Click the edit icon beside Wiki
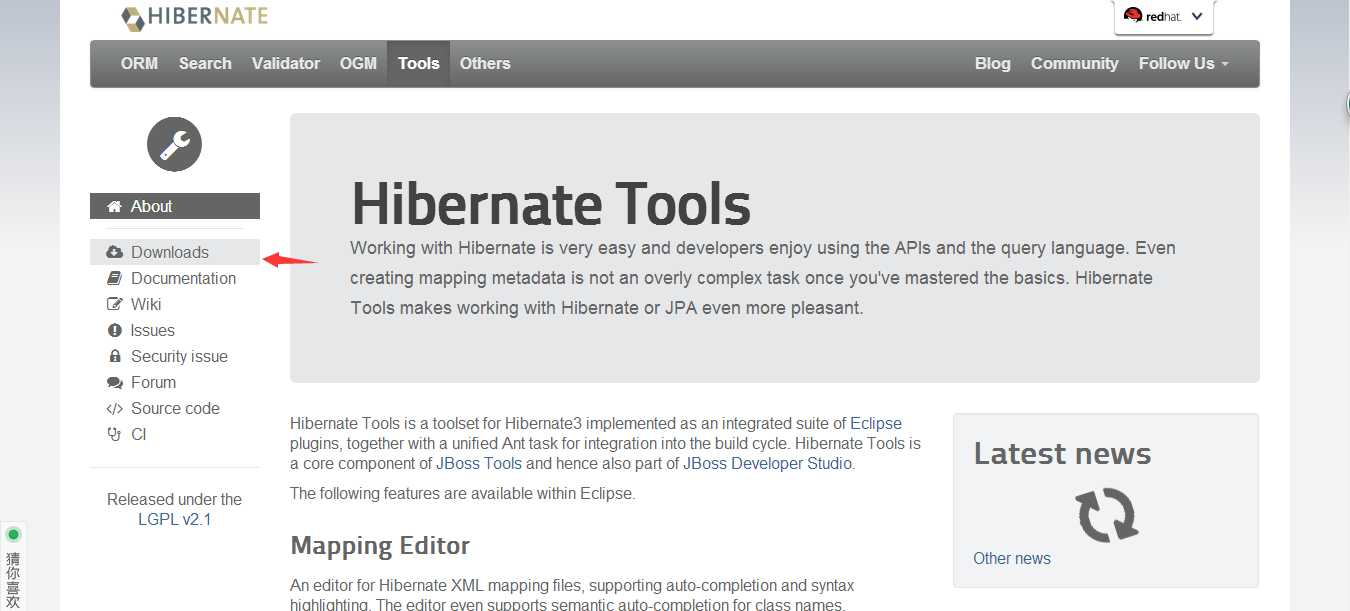Screen dimensions: 1350x611 pos(114,304)
